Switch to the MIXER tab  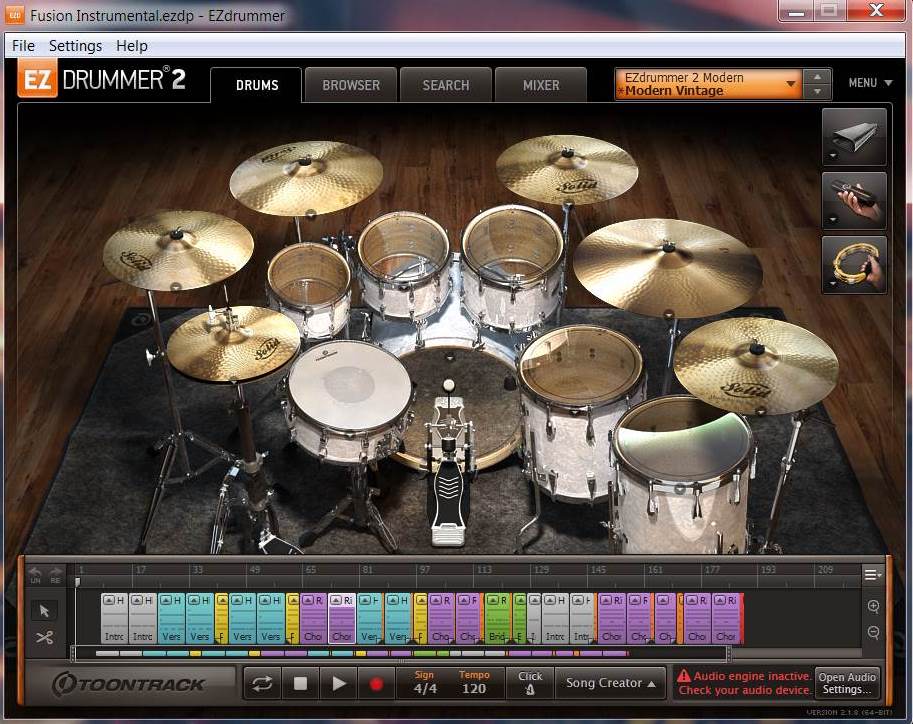pos(541,85)
